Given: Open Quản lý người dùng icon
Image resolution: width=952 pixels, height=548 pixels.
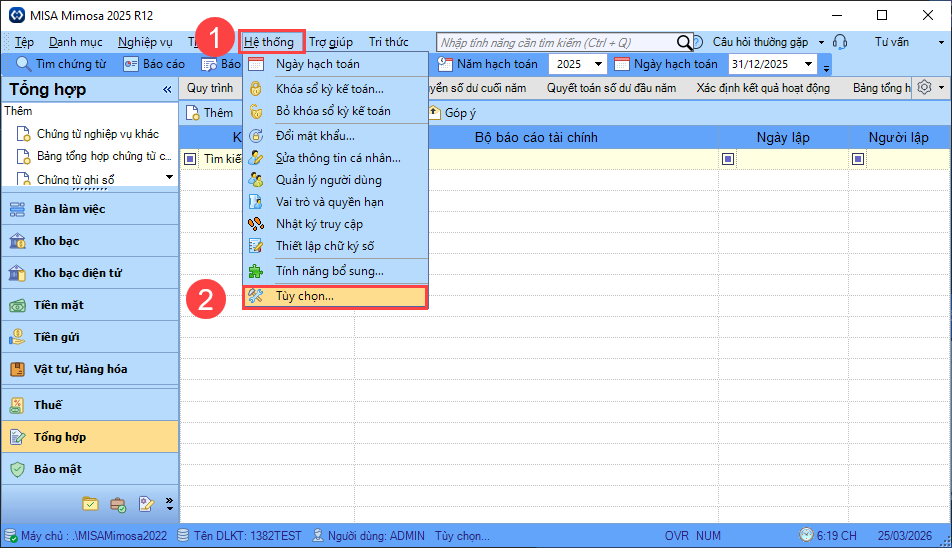Looking at the screenshot, I should tap(256, 180).
